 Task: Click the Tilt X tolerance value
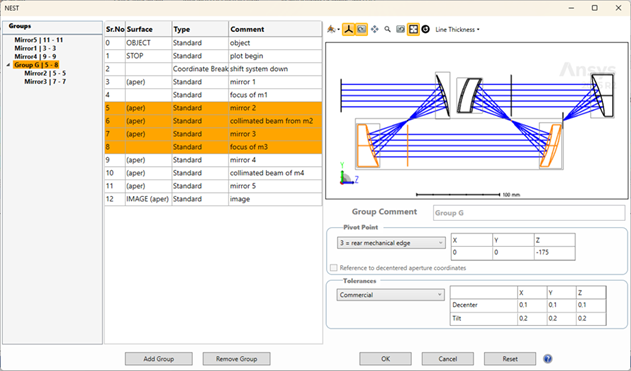click(532, 318)
